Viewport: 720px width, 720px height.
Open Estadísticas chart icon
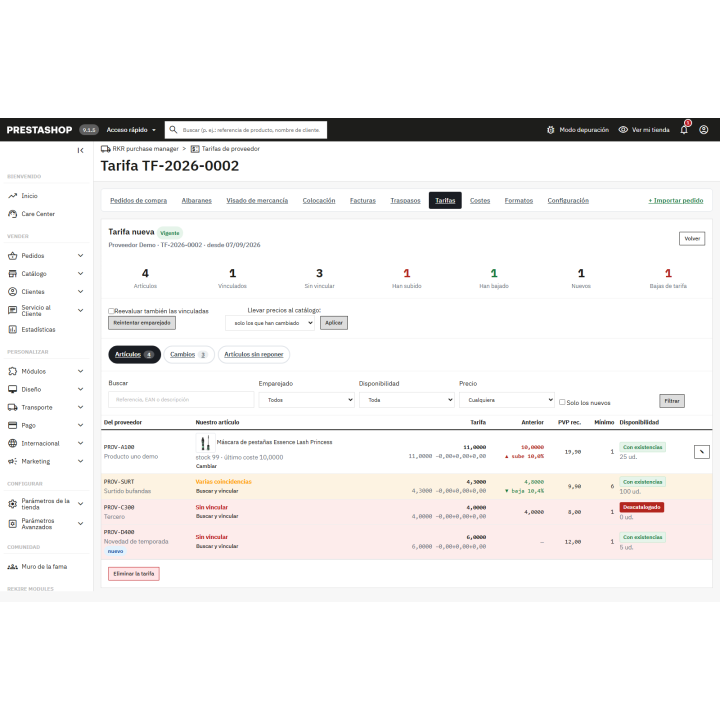coord(13,330)
